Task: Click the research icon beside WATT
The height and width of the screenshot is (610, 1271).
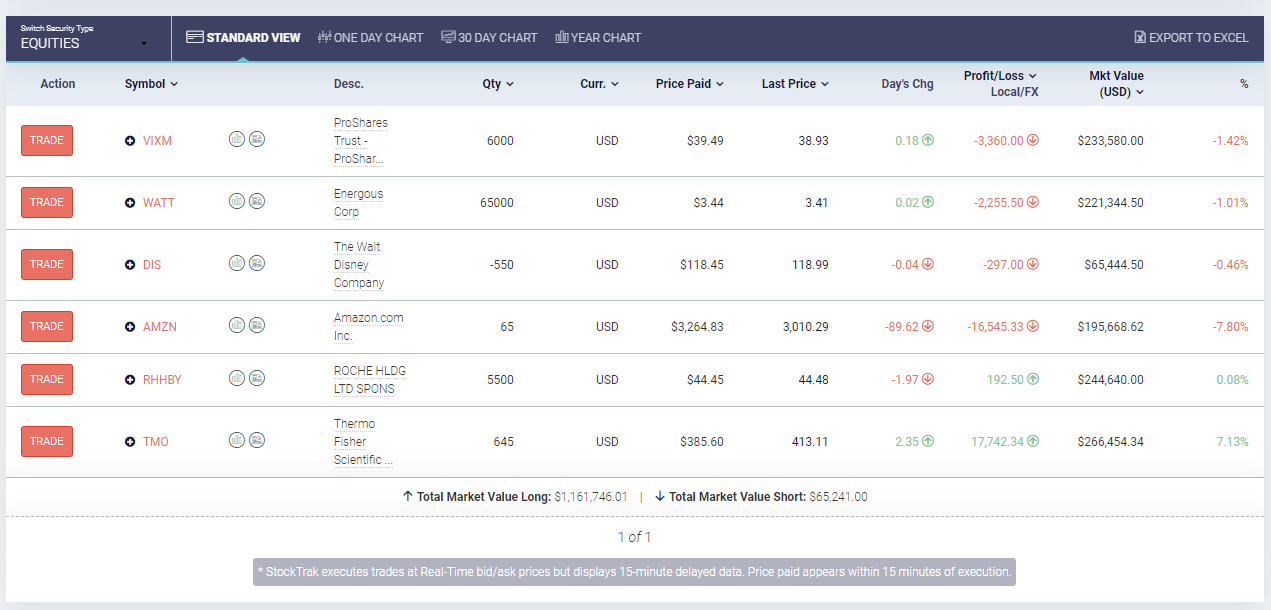Action: 257,201
